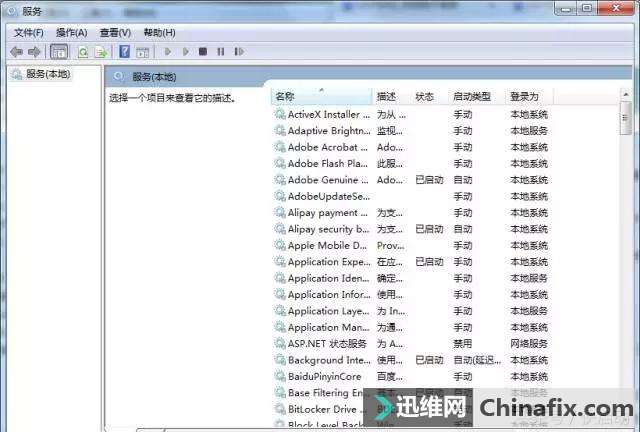Open the Help toolbar icon
This screenshot has width=640, height=432.
[x=124, y=51]
